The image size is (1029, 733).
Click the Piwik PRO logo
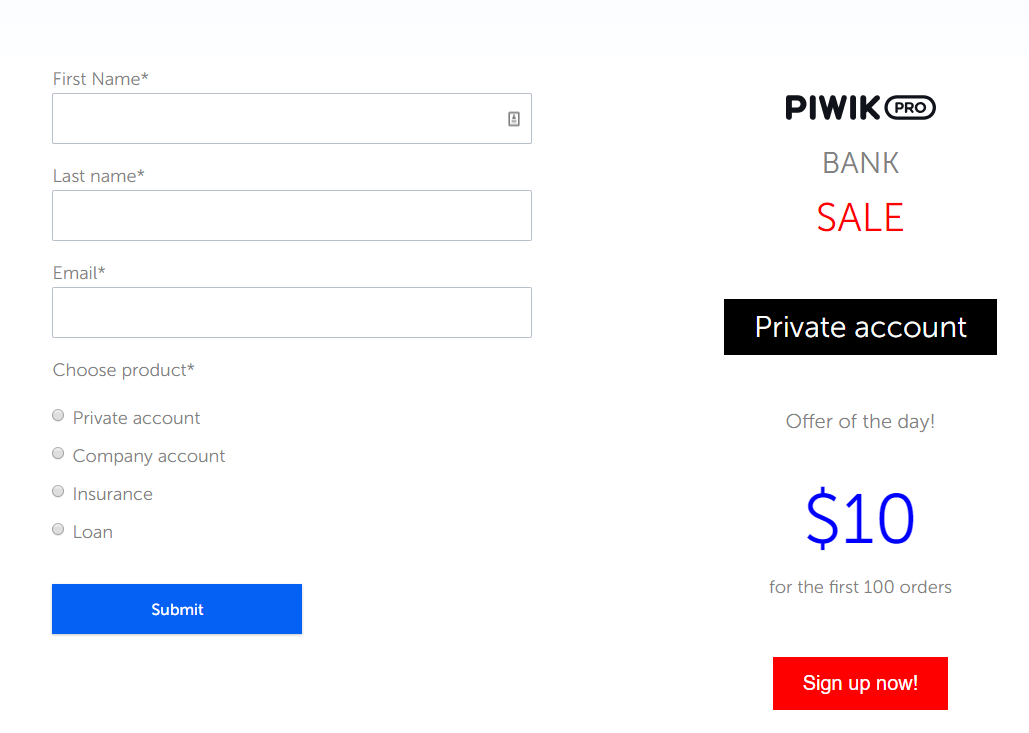[x=860, y=107]
